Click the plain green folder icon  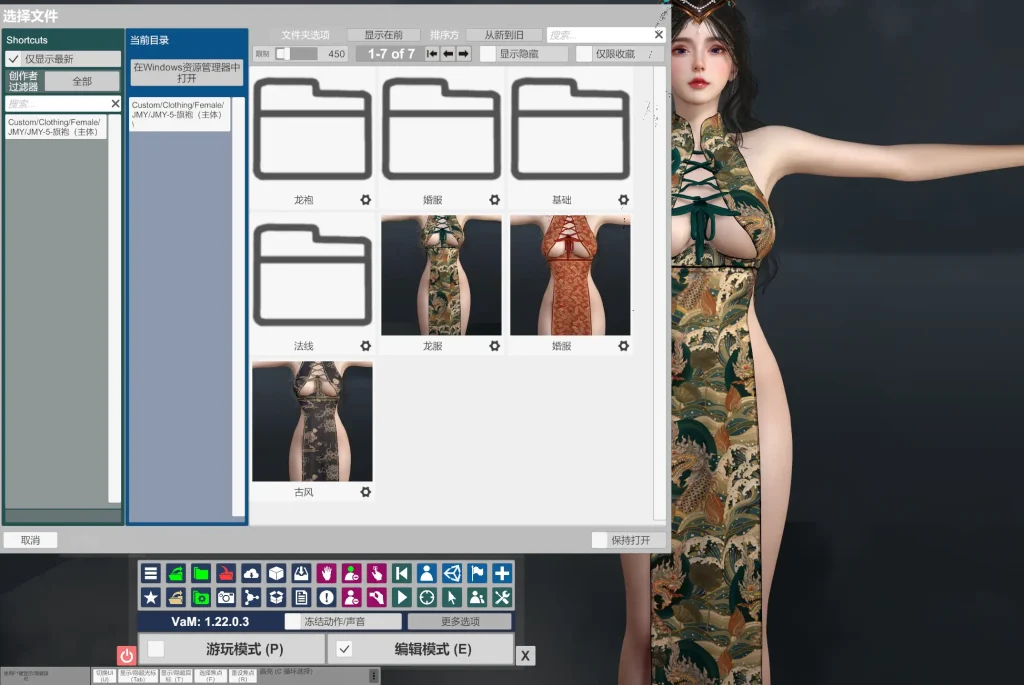point(201,573)
